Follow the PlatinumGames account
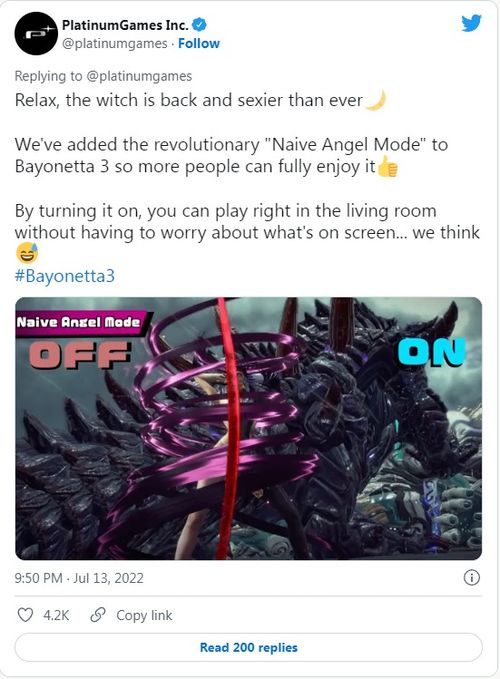 199,44
